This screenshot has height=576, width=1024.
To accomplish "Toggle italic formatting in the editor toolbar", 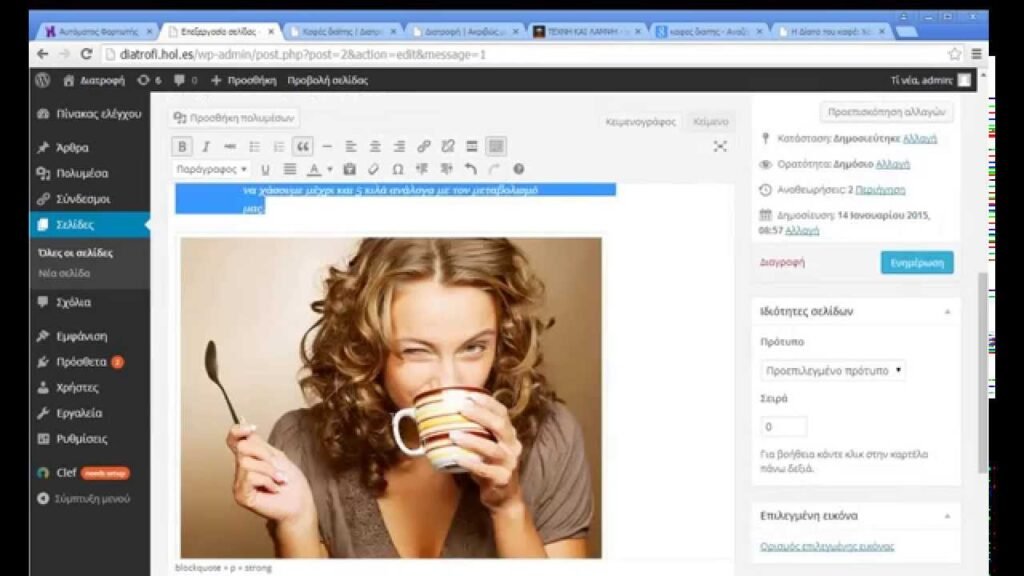I will 206,147.
